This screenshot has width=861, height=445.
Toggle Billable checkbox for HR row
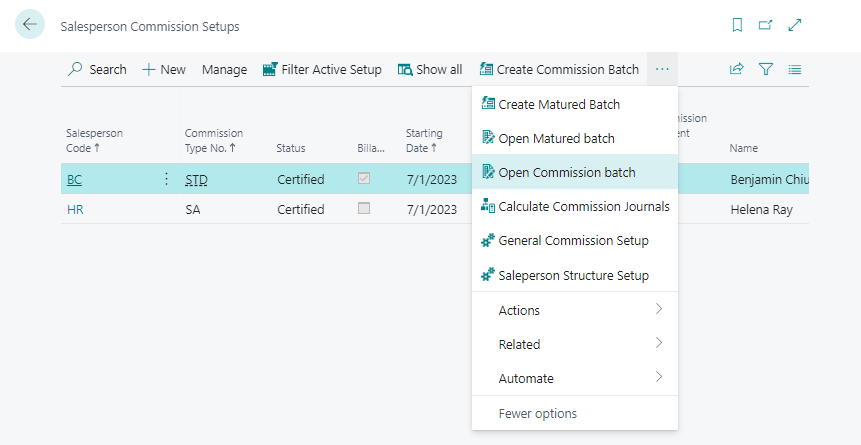364,209
